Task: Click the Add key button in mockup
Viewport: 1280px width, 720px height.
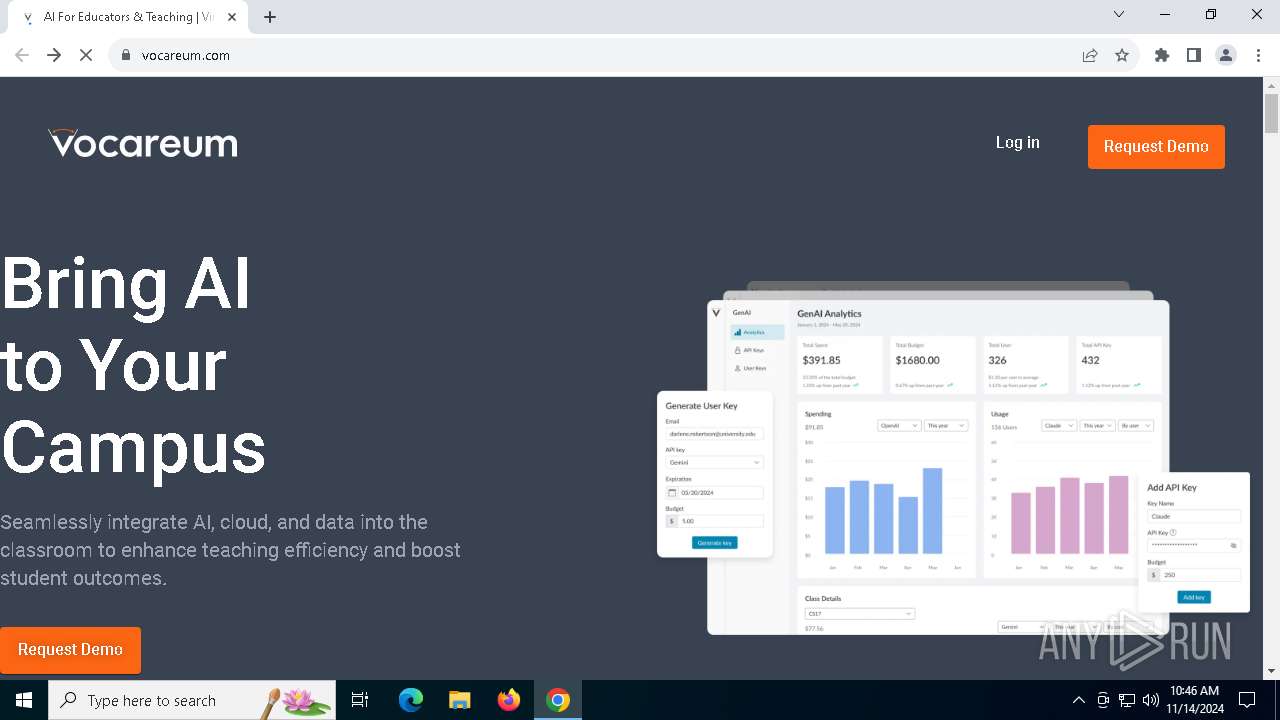Action: 1194,597
